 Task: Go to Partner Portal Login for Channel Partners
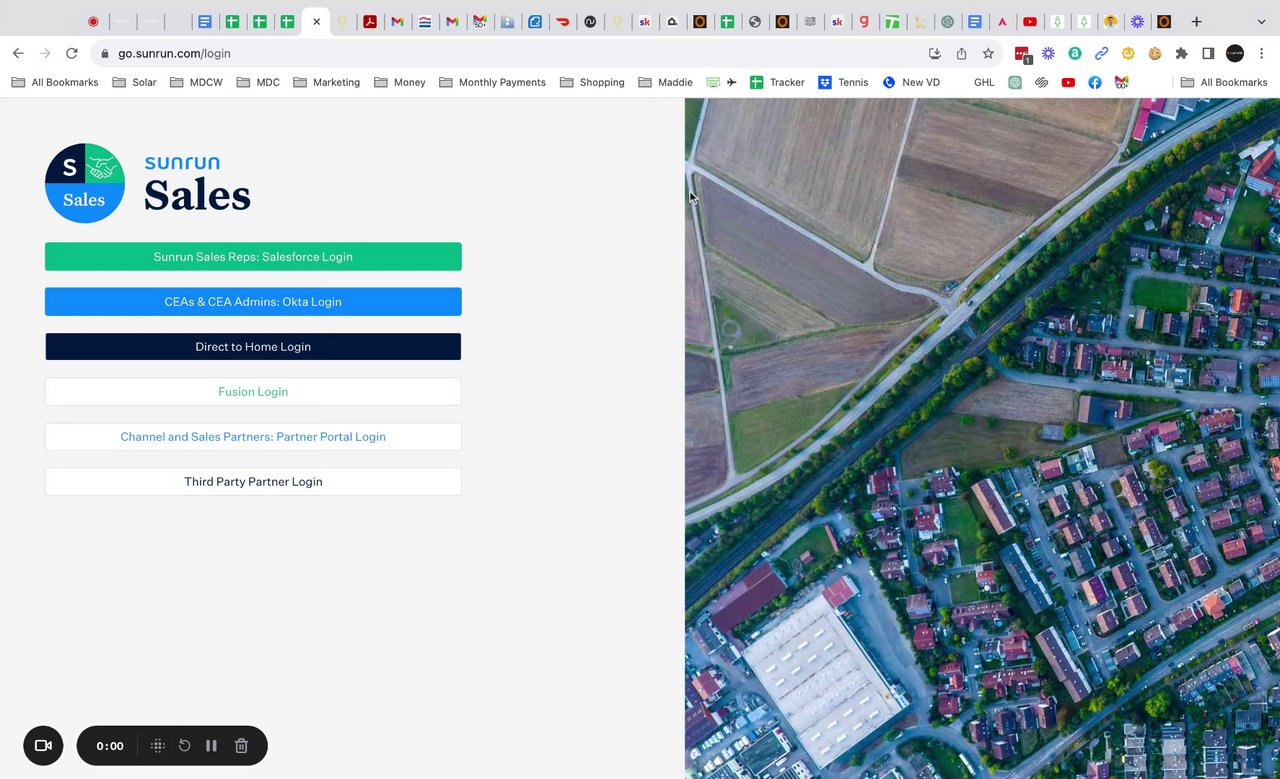click(x=253, y=437)
